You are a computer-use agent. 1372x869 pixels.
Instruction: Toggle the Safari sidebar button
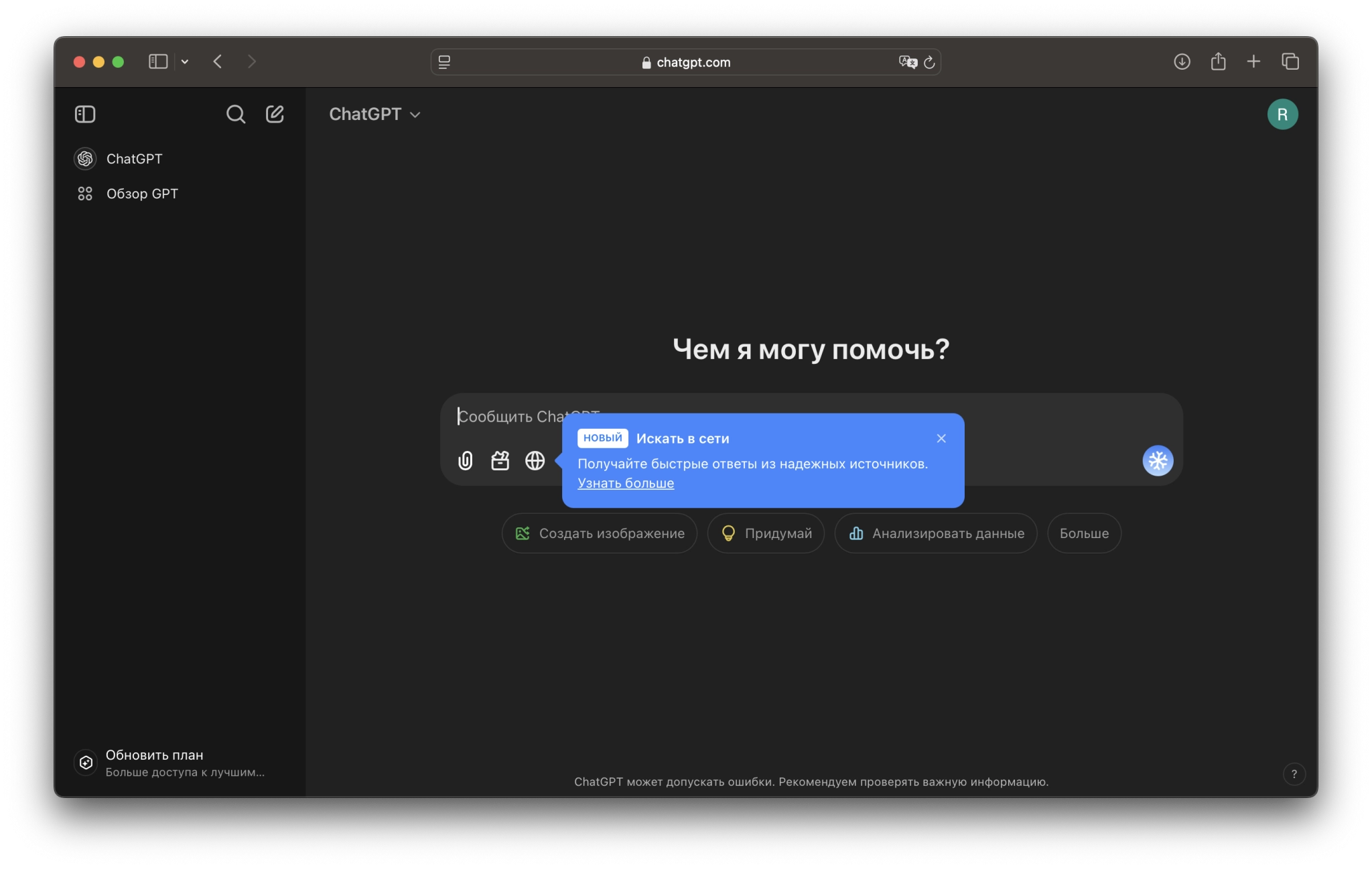(158, 62)
